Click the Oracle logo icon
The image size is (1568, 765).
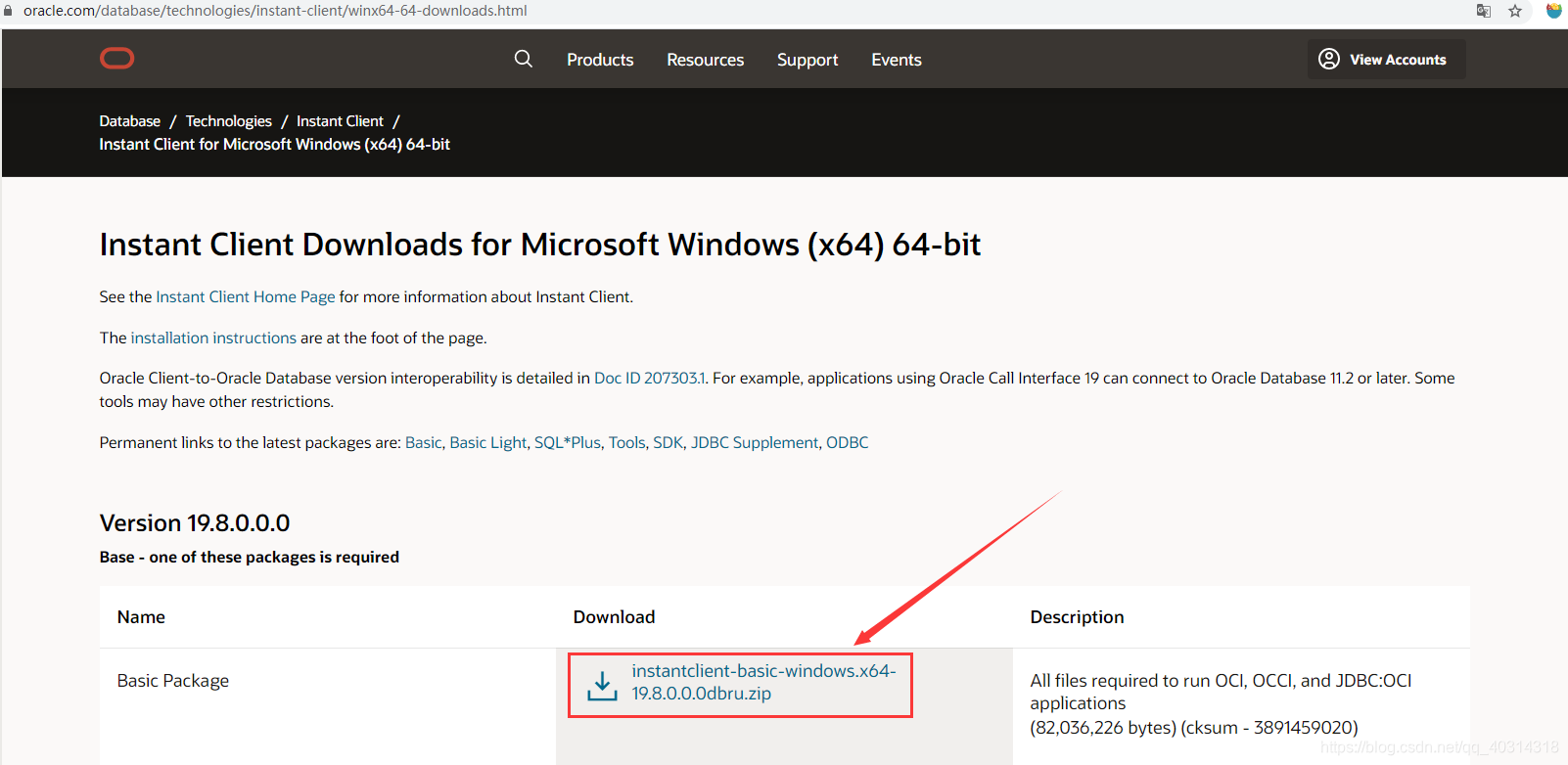[x=116, y=59]
